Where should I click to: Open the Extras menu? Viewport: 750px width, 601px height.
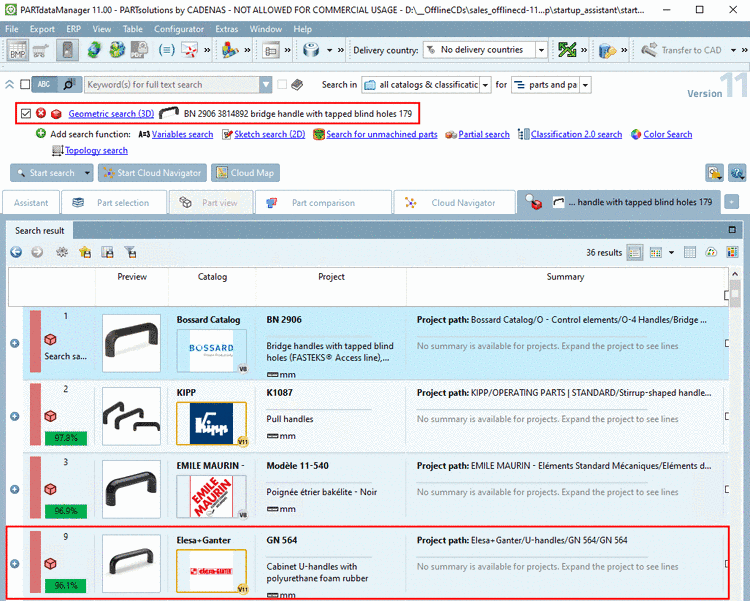226,29
